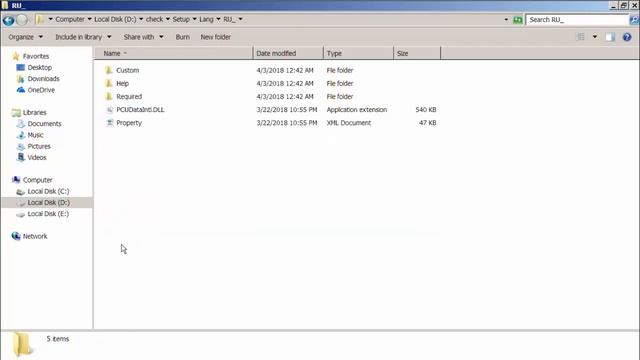Click the Documents library icon
The image size is (640, 360).
click(x=20, y=123)
